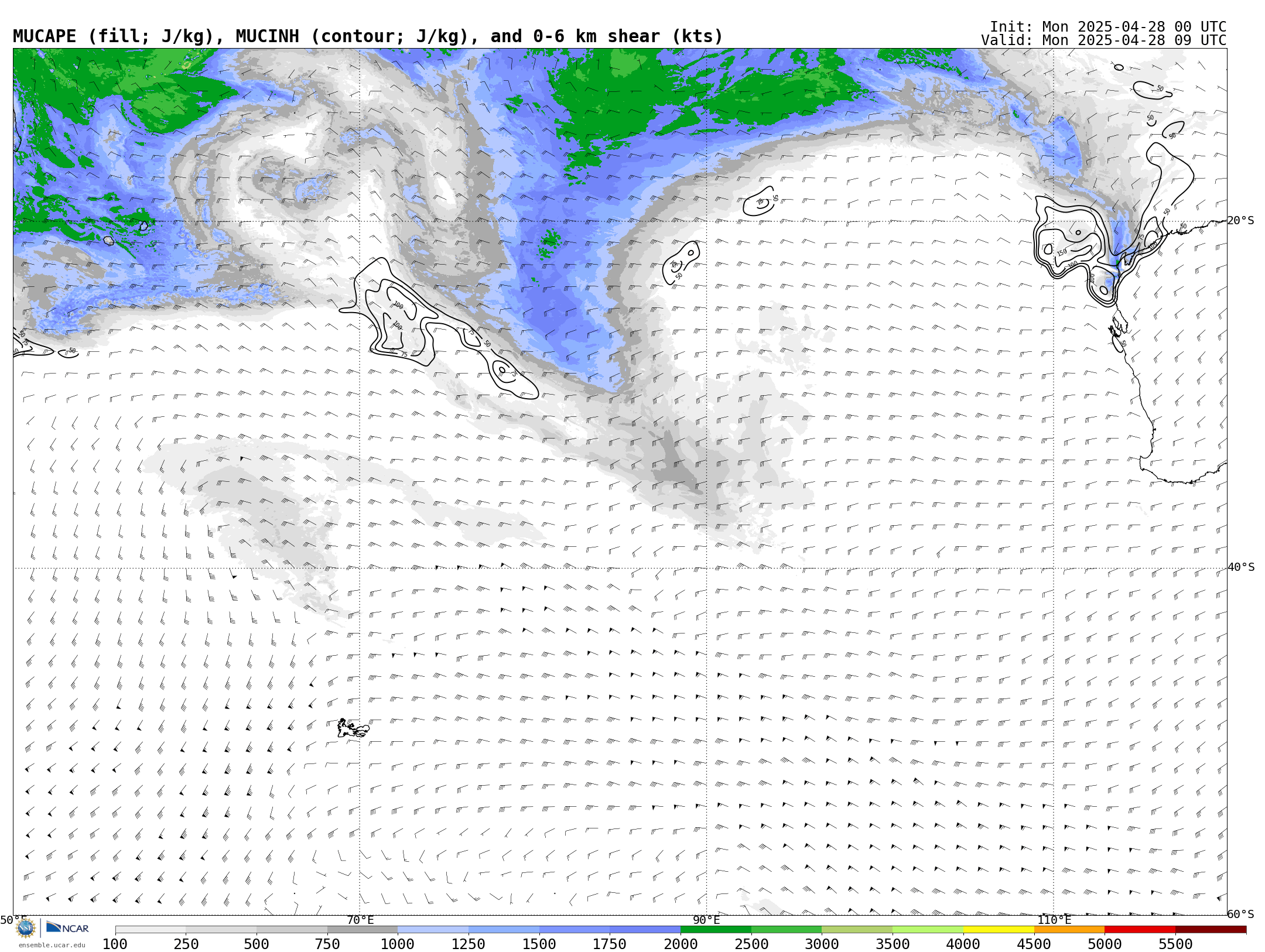
Task: Click the colorbar tick label 3500
Action: [x=893, y=944]
